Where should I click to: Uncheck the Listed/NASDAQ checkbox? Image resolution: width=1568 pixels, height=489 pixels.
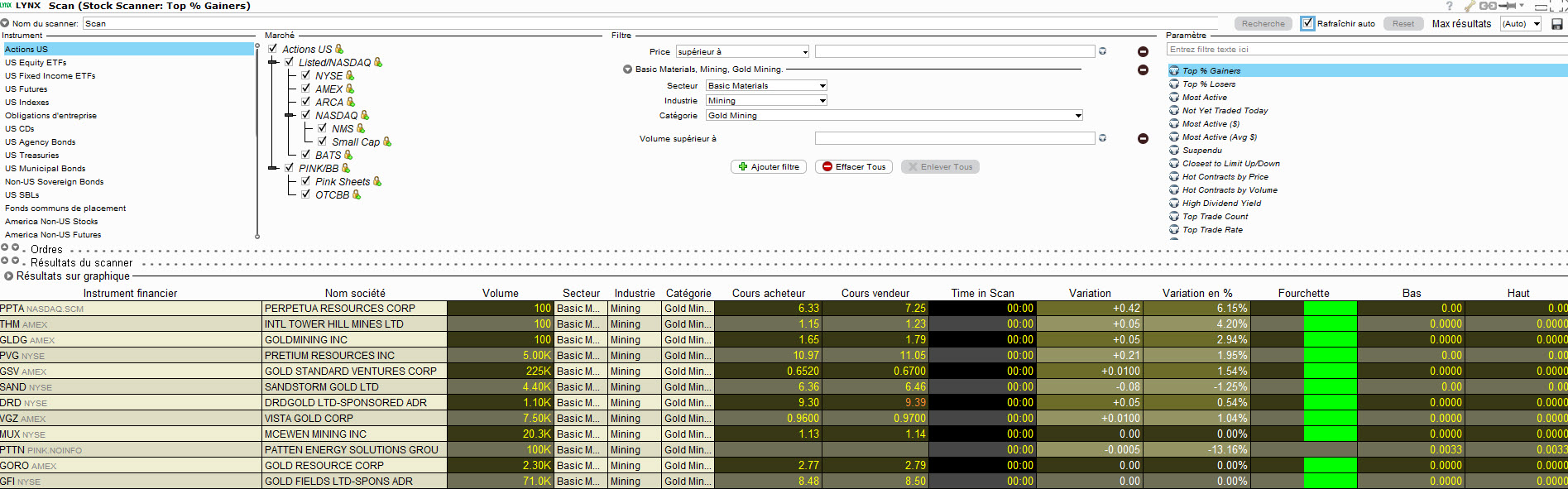coord(290,62)
